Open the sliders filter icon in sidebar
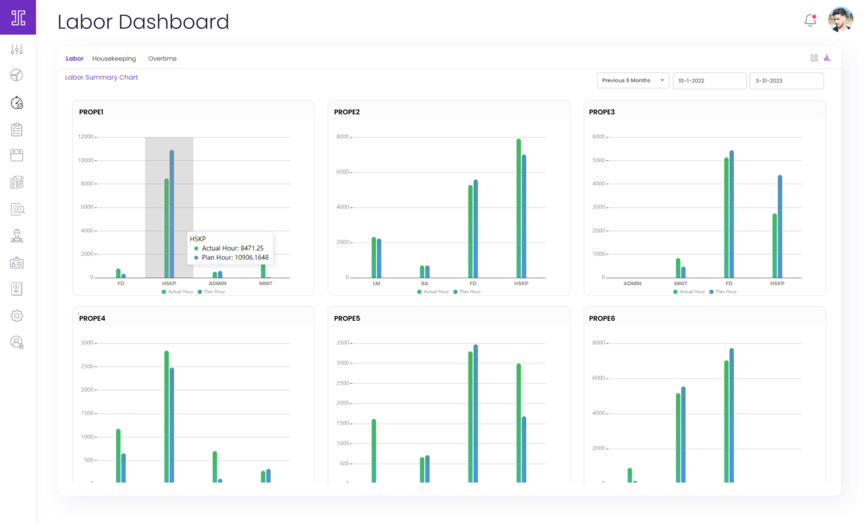 [x=17, y=49]
